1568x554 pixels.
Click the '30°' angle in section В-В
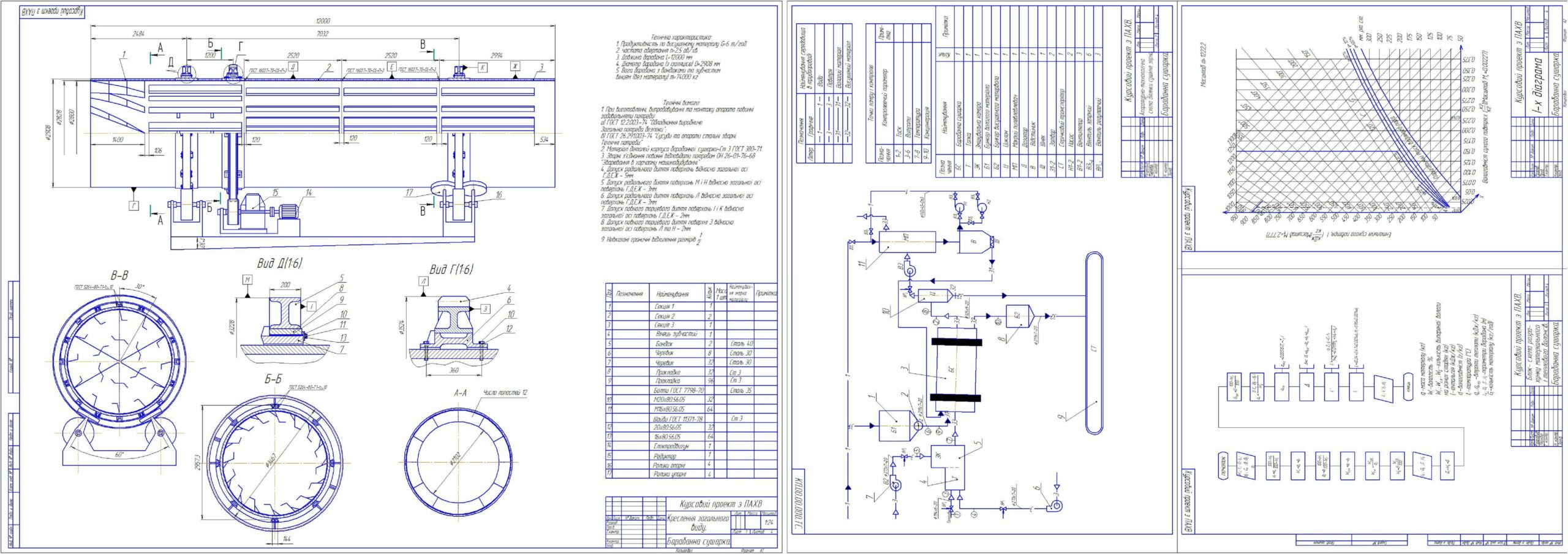point(138,286)
